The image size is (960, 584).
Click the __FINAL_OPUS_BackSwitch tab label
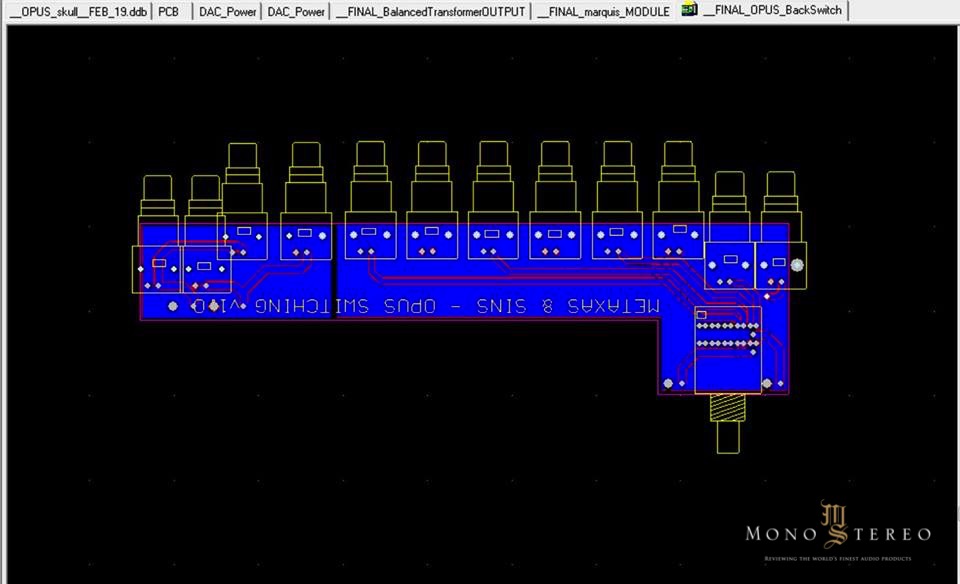(774, 11)
